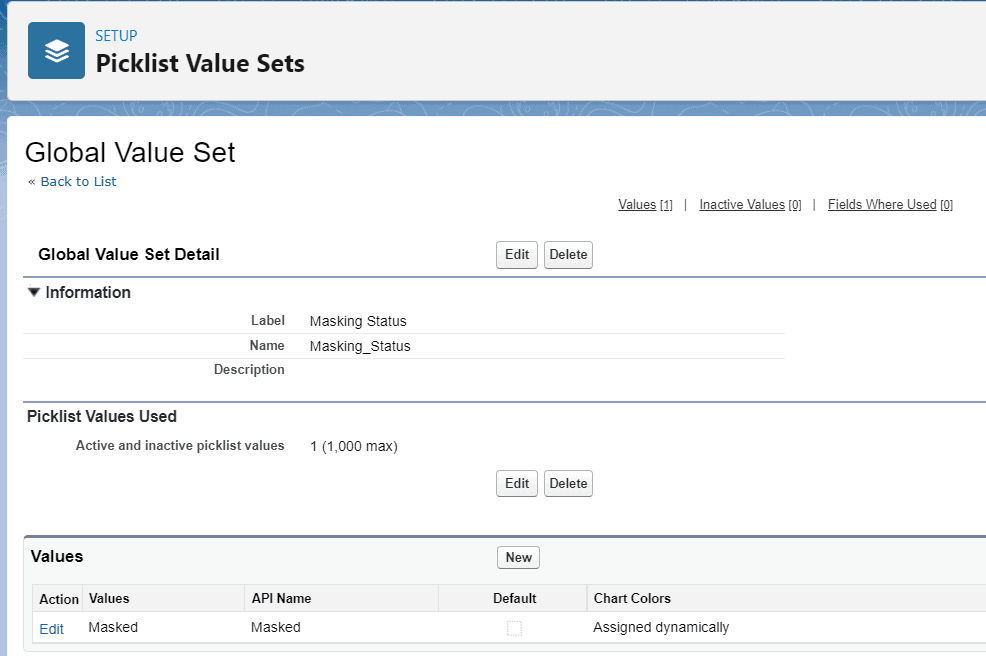Click the Chart Colors column header

click(x=632, y=599)
